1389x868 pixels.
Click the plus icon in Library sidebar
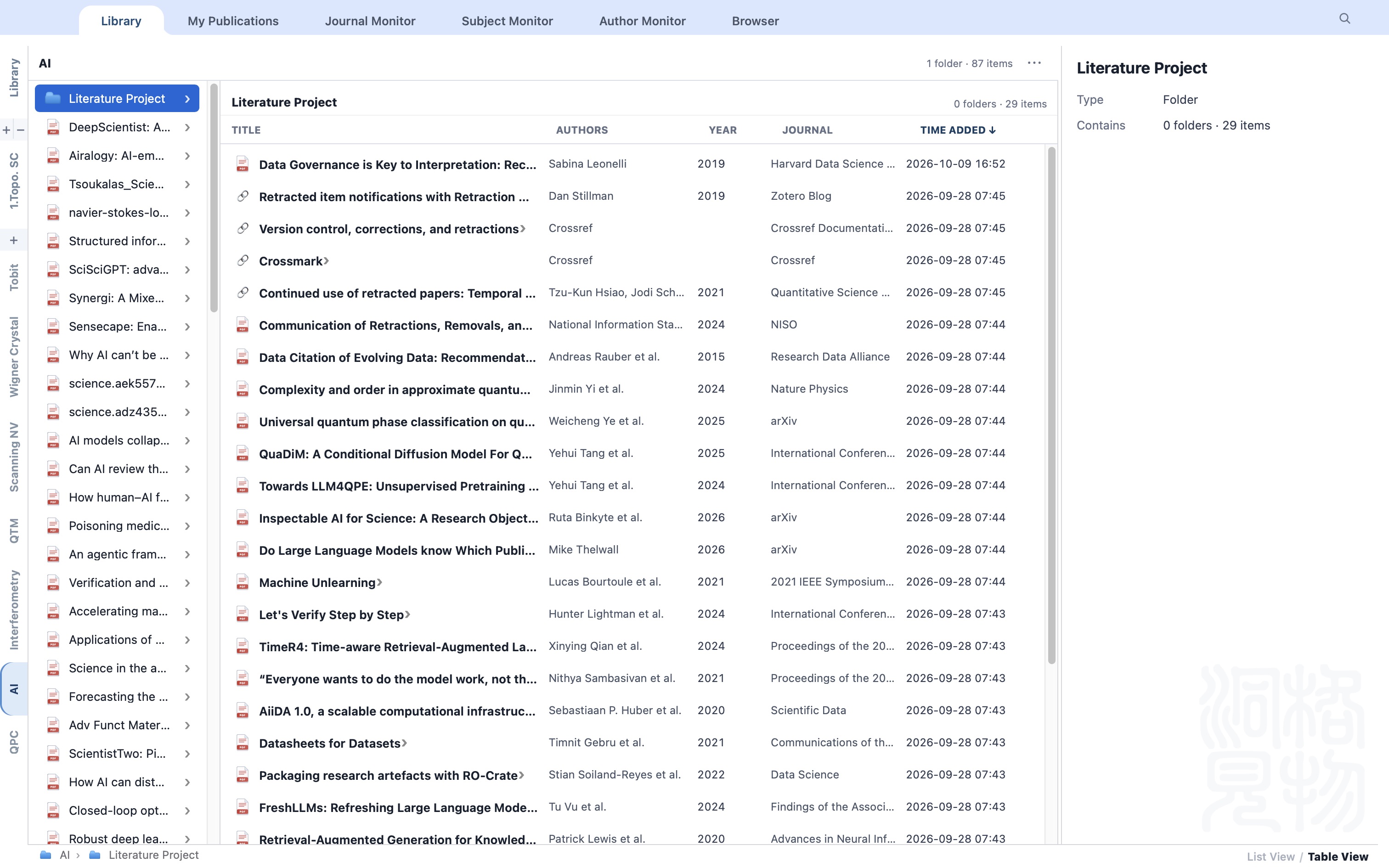7,130
